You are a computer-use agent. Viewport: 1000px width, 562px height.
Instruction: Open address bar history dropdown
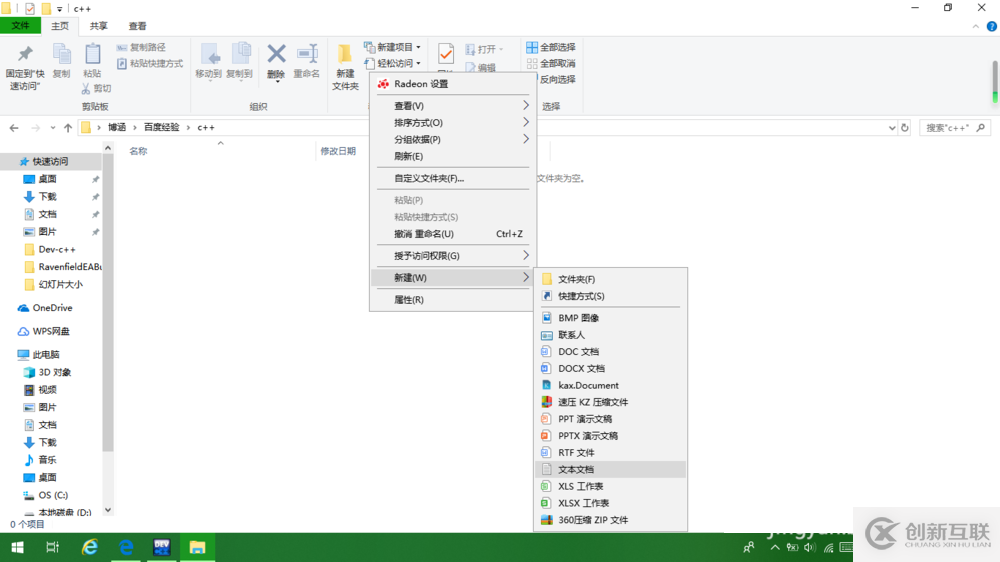(892, 128)
